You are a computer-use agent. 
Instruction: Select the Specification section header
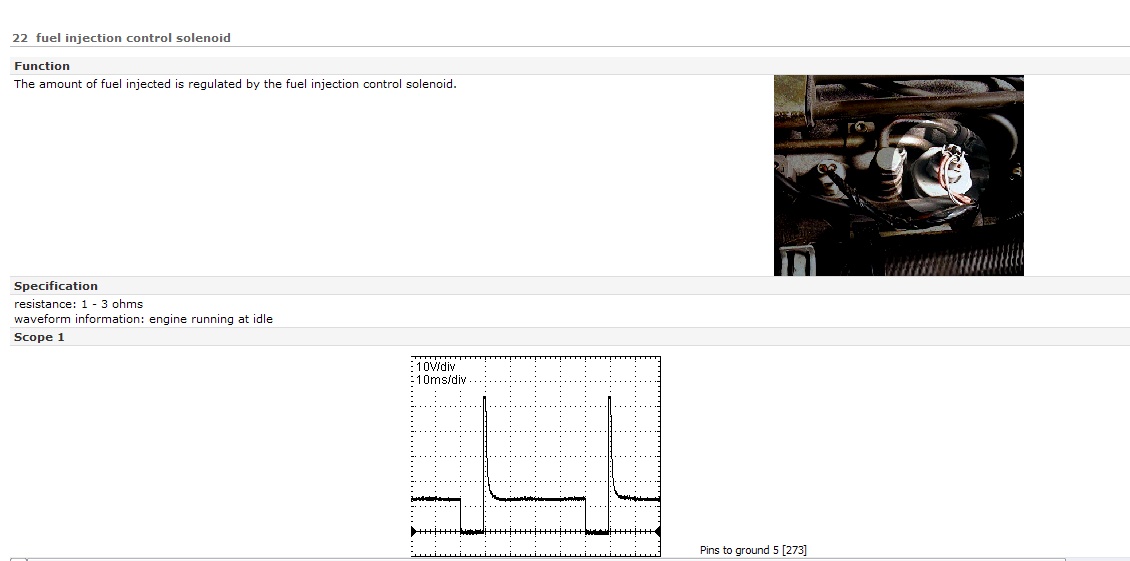pyautogui.click(x=56, y=286)
